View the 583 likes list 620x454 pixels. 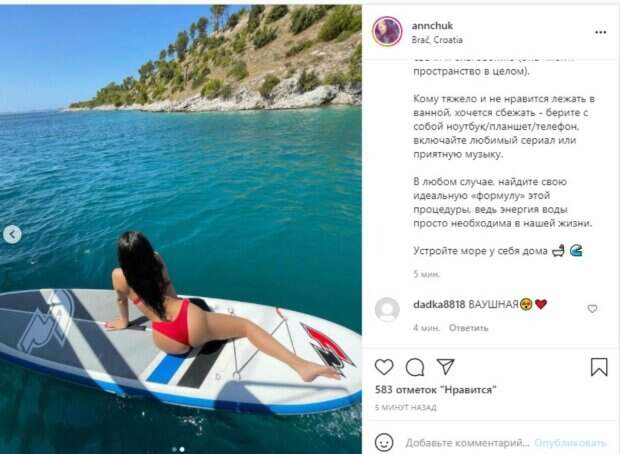(435, 390)
